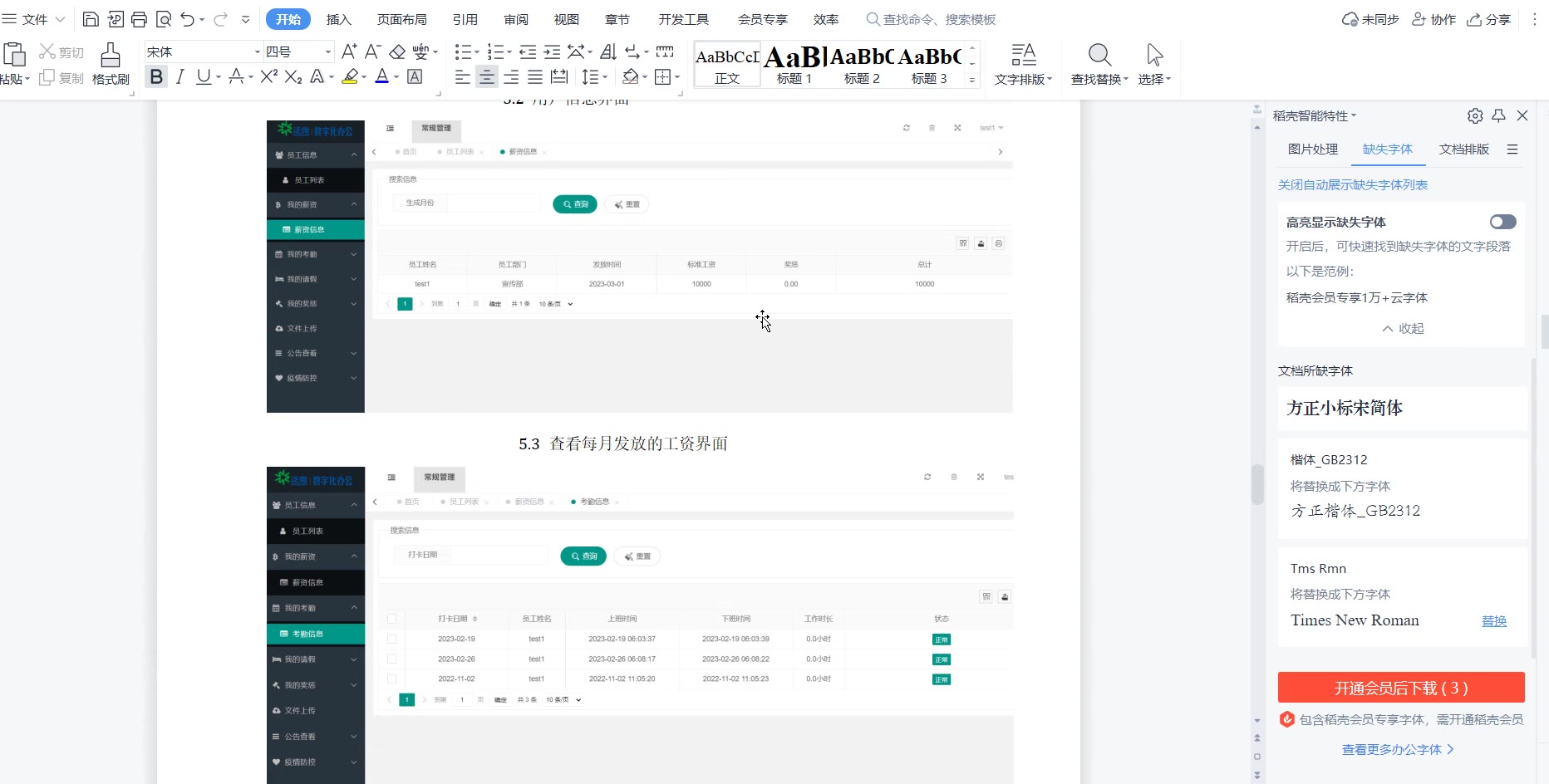Viewport: 1549px width, 784px height.
Task: Click the 查找命令 search box
Action: pyautogui.click(x=938, y=19)
